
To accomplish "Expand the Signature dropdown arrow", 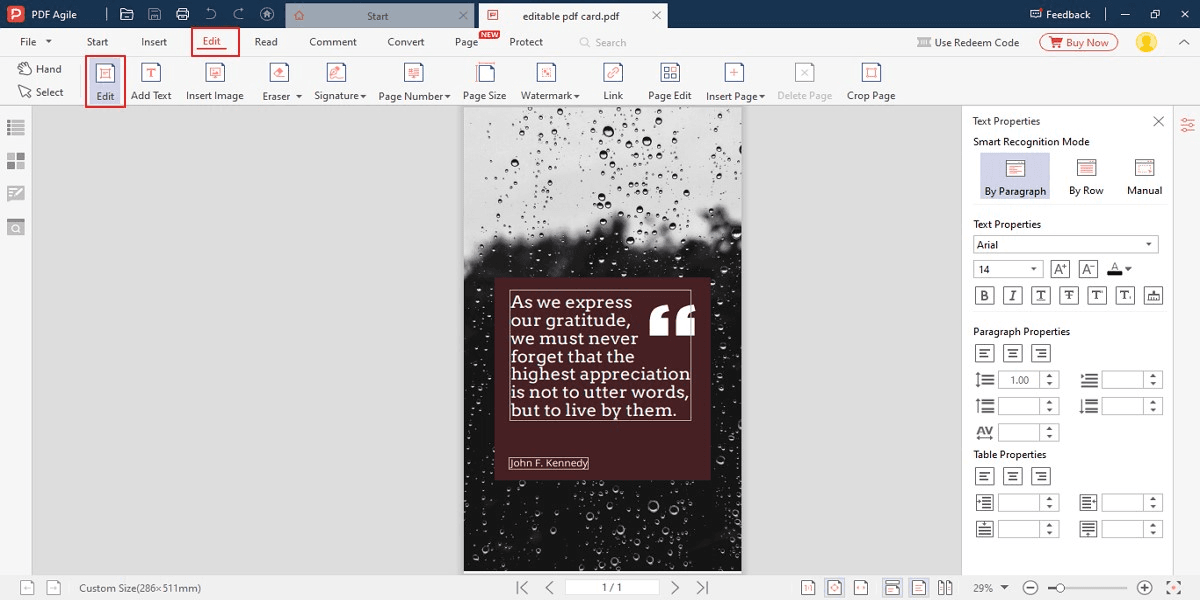I will coord(363,97).
